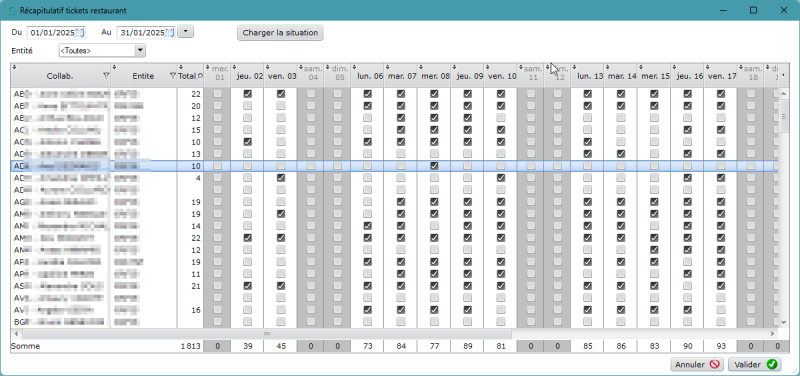Click sort arrows icon above mer. 01

click(x=207, y=67)
